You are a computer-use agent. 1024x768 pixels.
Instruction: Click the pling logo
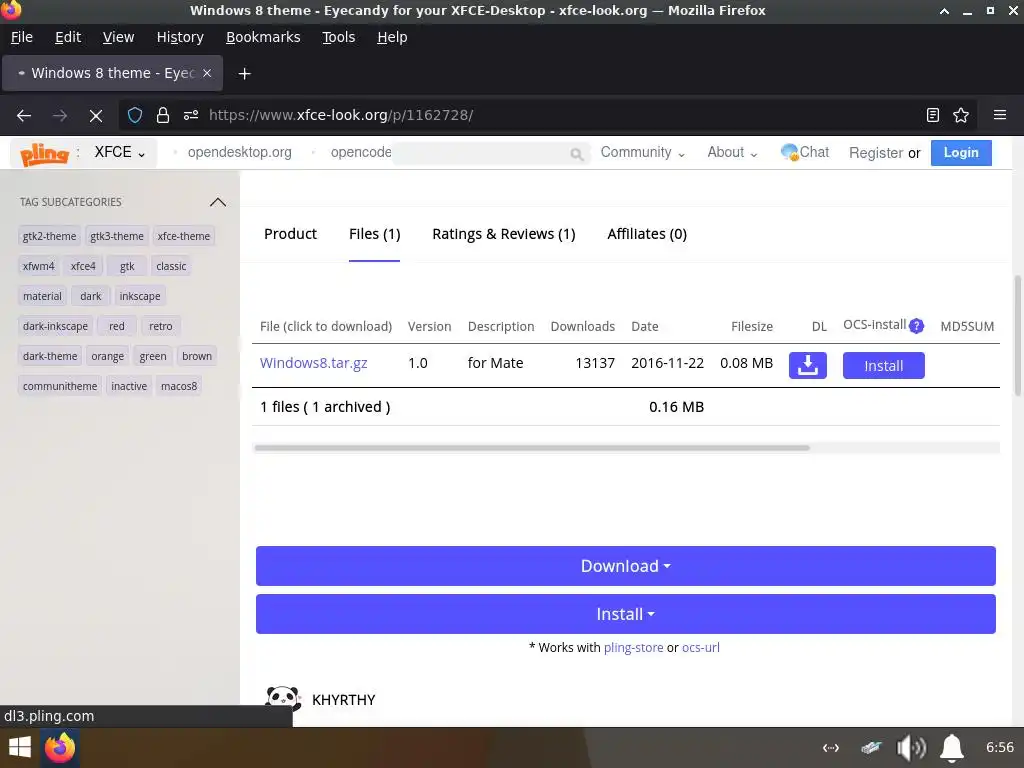coord(44,154)
